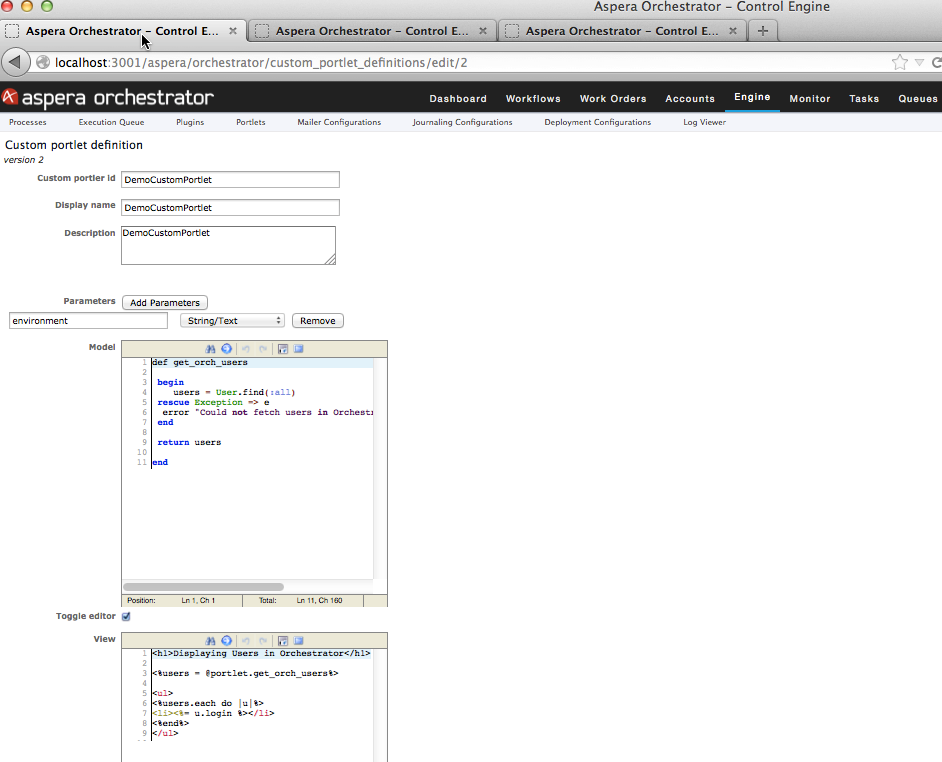Open the Monitor menu
The width and height of the screenshot is (942, 762).
point(810,99)
